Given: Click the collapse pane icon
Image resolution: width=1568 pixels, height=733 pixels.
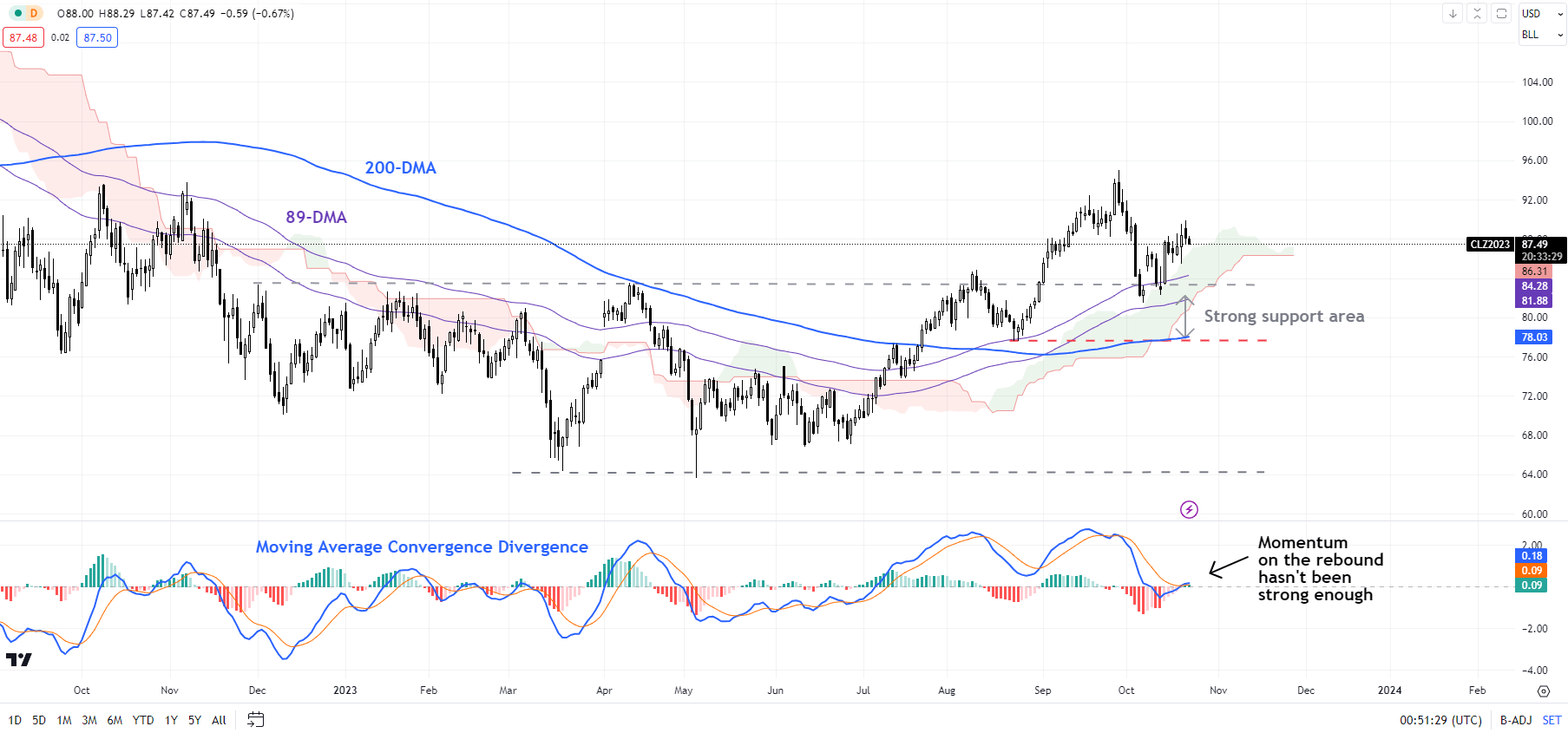Looking at the screenshot, I should [1477, 14].
